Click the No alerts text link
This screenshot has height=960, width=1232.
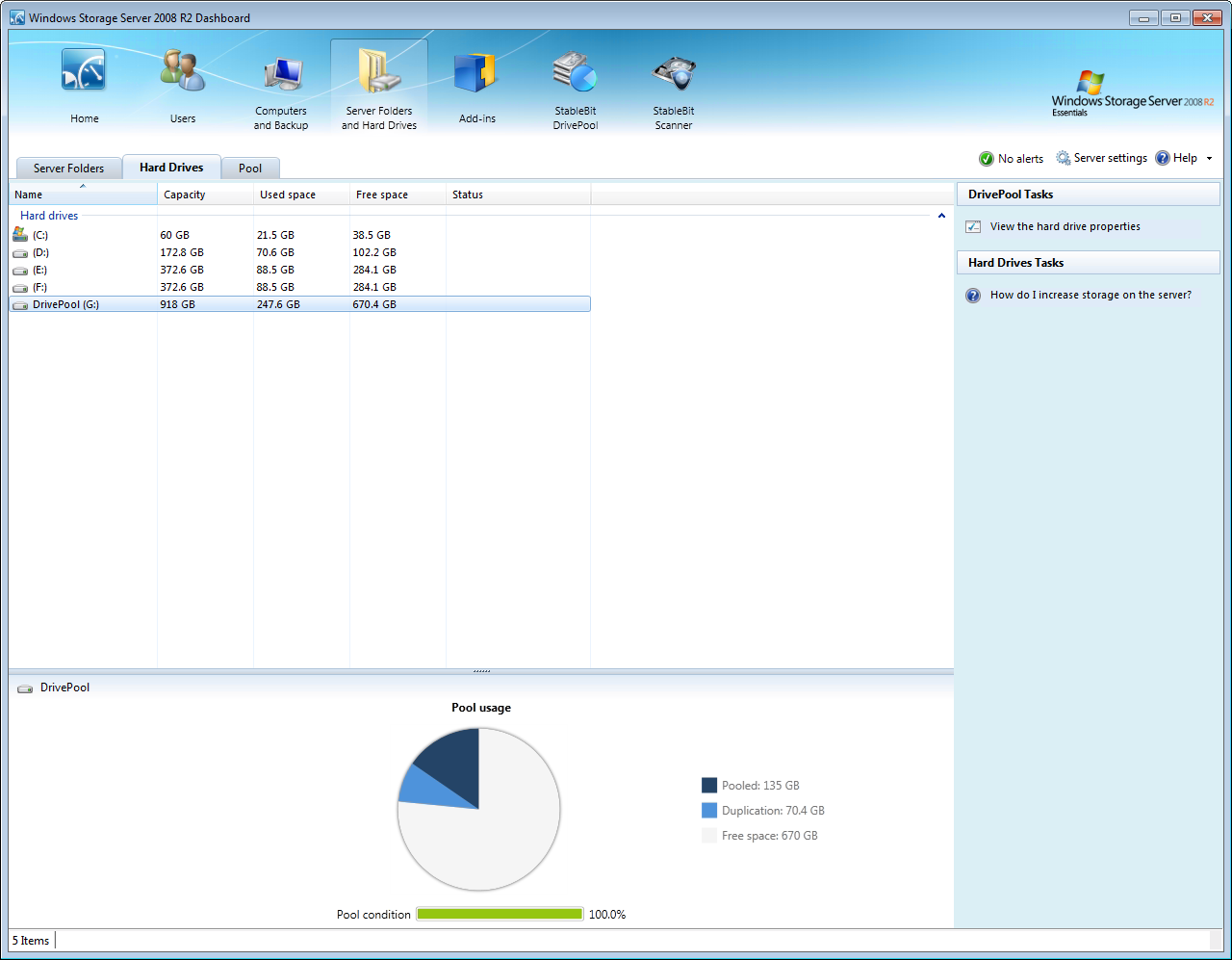1020,159
